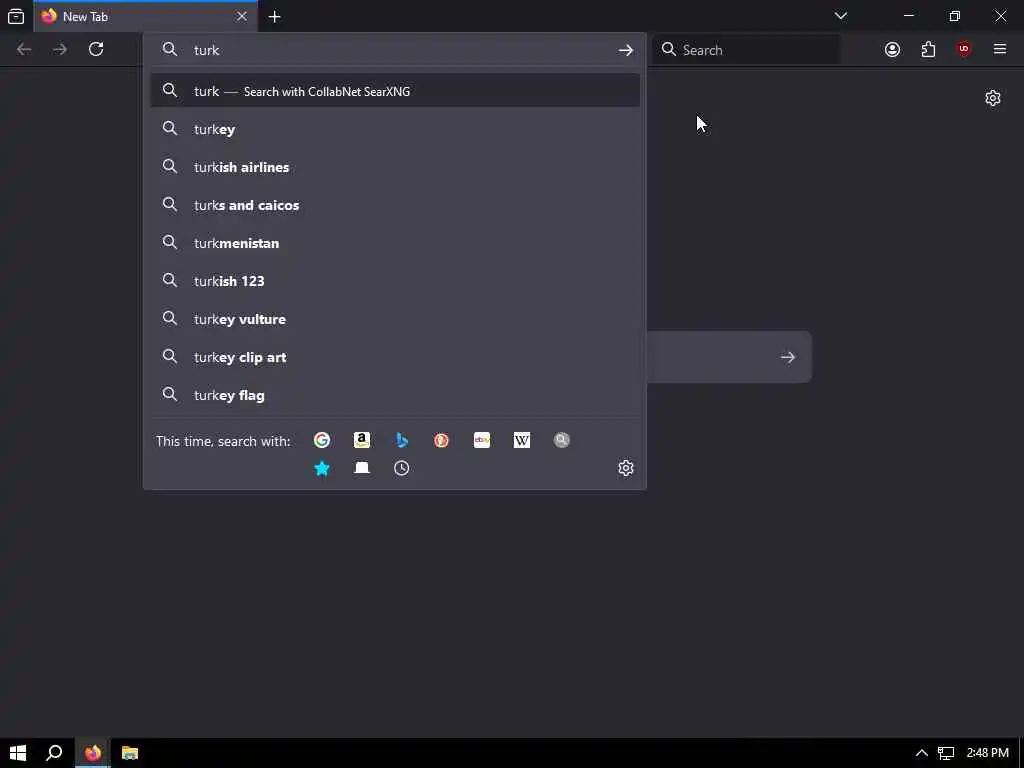Reload the current page

(x=96, y=50)
